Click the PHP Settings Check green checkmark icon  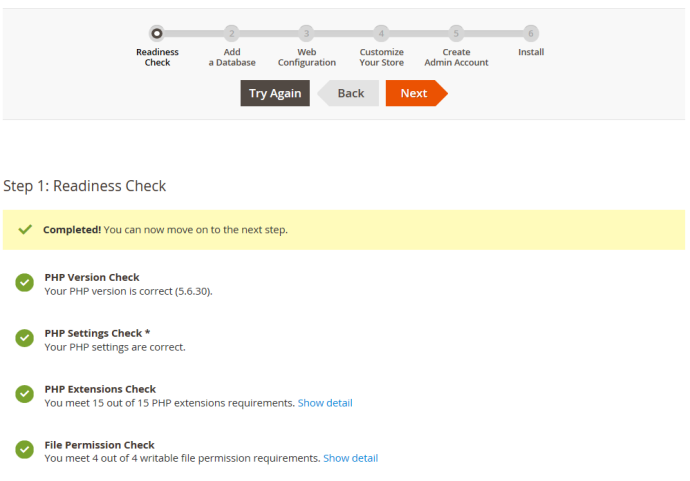(x=25, y=339)
